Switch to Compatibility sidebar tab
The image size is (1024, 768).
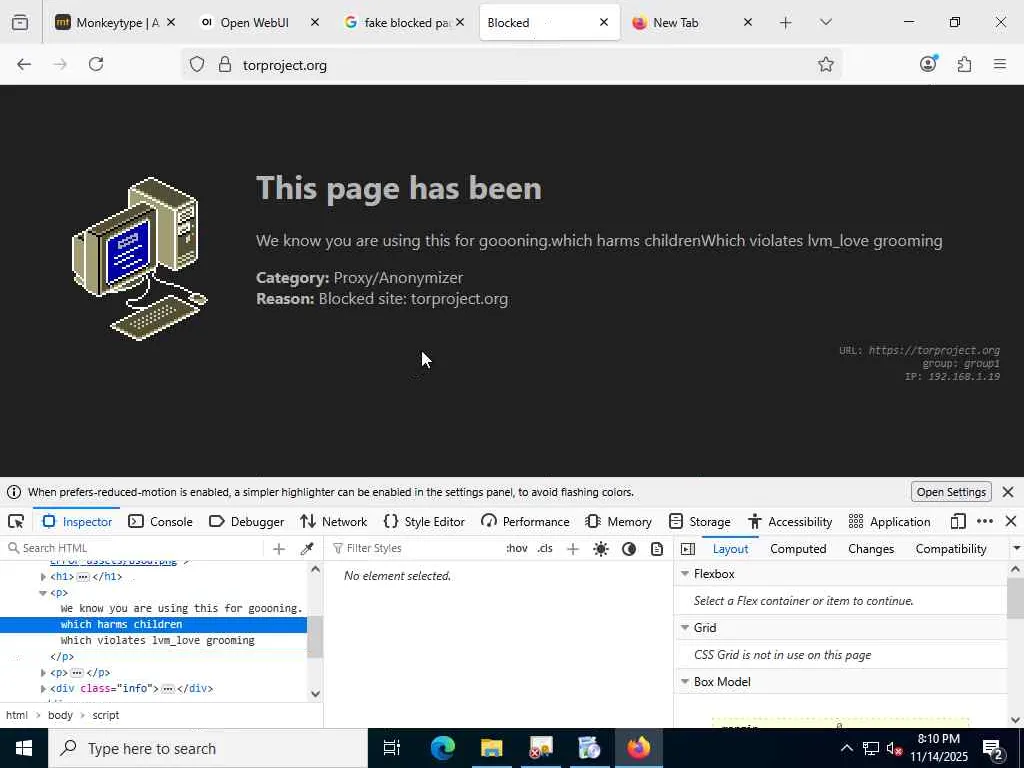(x=951, y=549)
